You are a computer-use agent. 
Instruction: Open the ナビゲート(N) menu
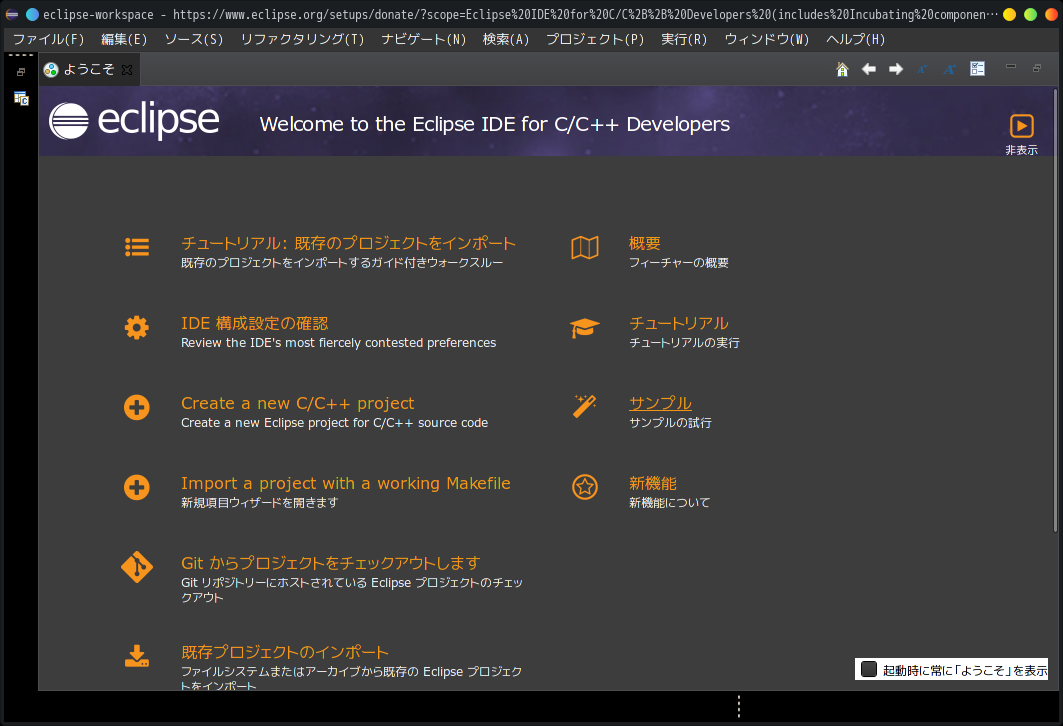(x=424, y=39)
